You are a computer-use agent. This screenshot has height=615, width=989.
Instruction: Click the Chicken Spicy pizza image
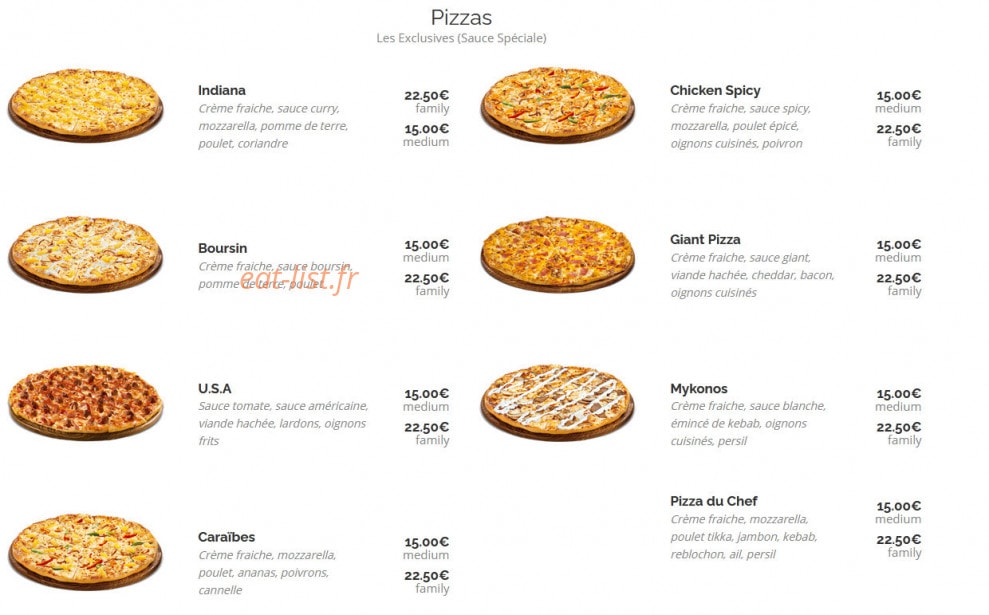558,105
